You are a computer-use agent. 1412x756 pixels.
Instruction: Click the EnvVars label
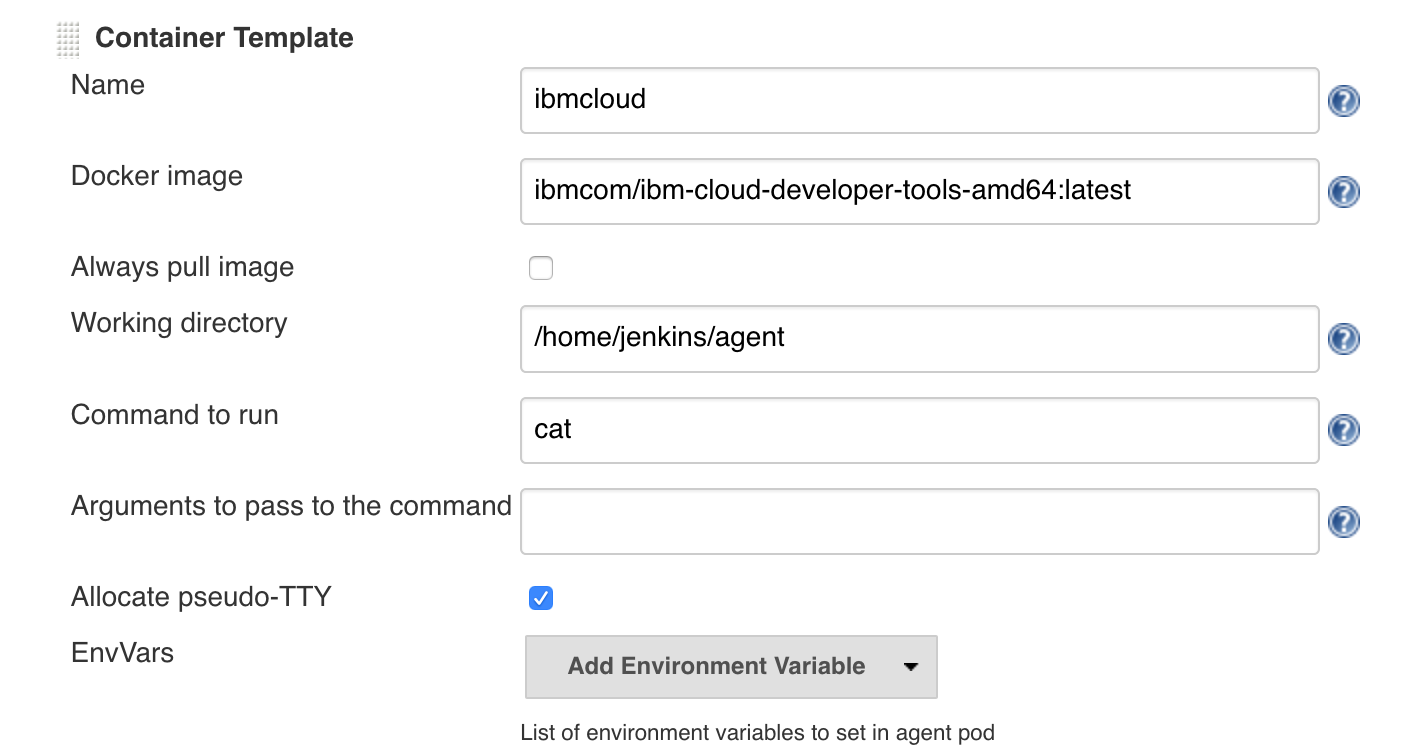(122, 653)
